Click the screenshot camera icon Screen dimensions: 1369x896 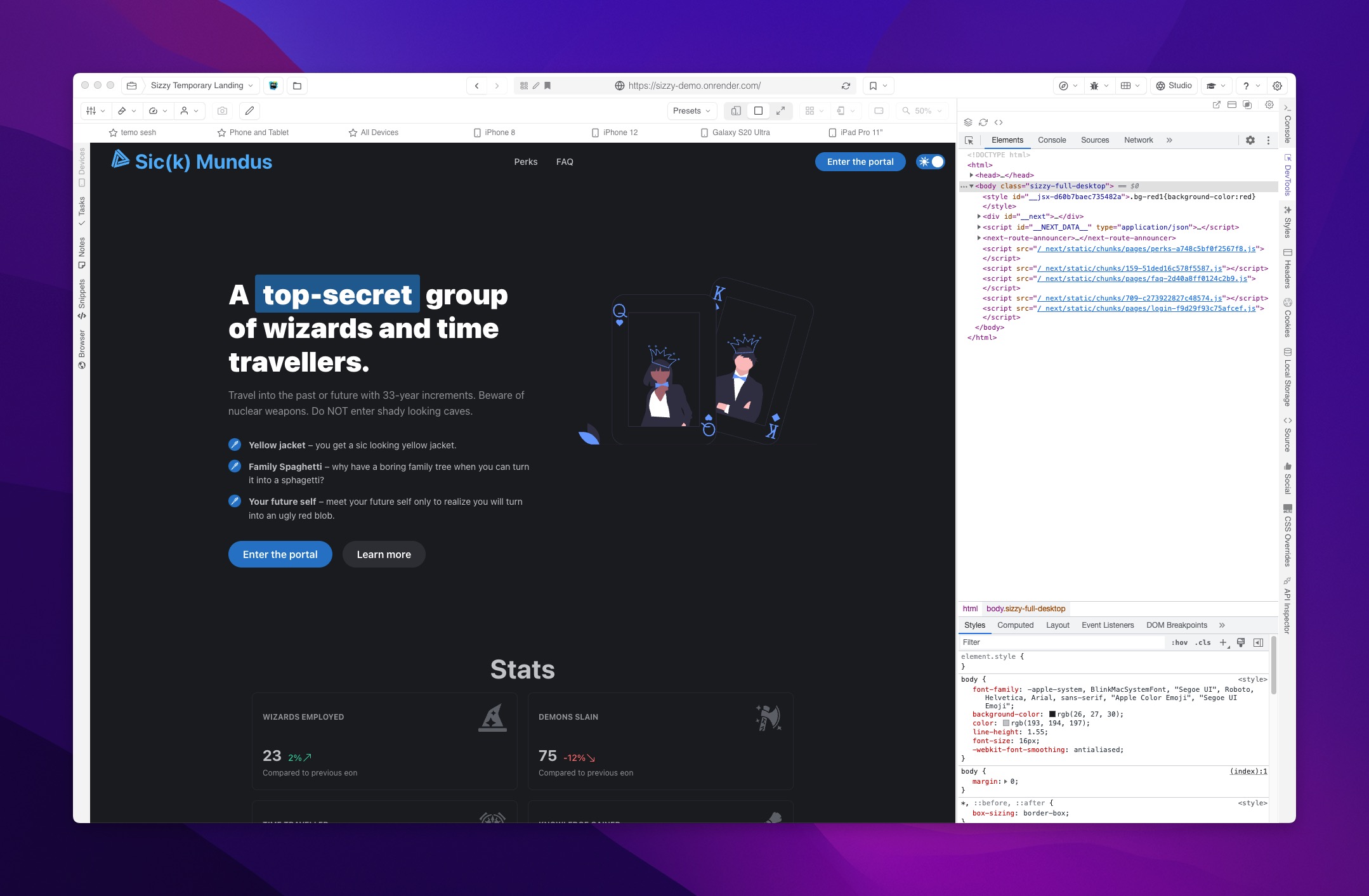point(222,111)
